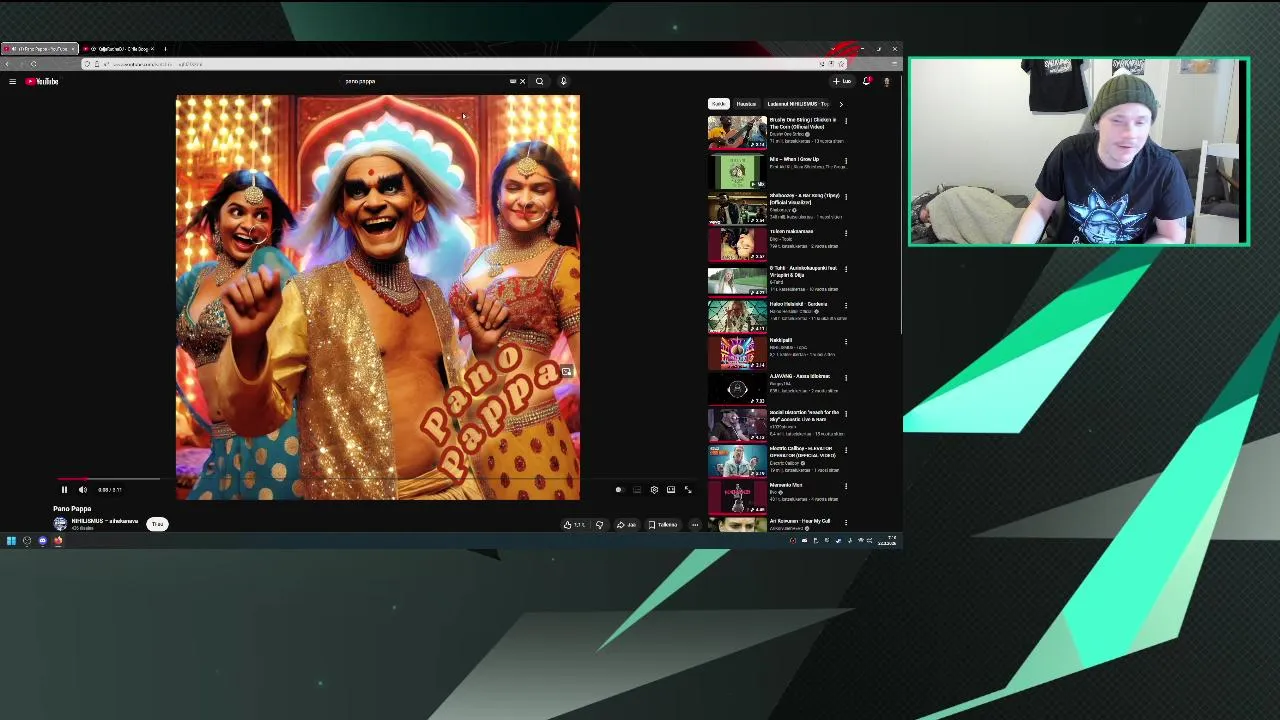Open more actions ellipsis below the video
Image resolution: width=1280 pixels, height=720 pixels.
(x=695, y=525)
